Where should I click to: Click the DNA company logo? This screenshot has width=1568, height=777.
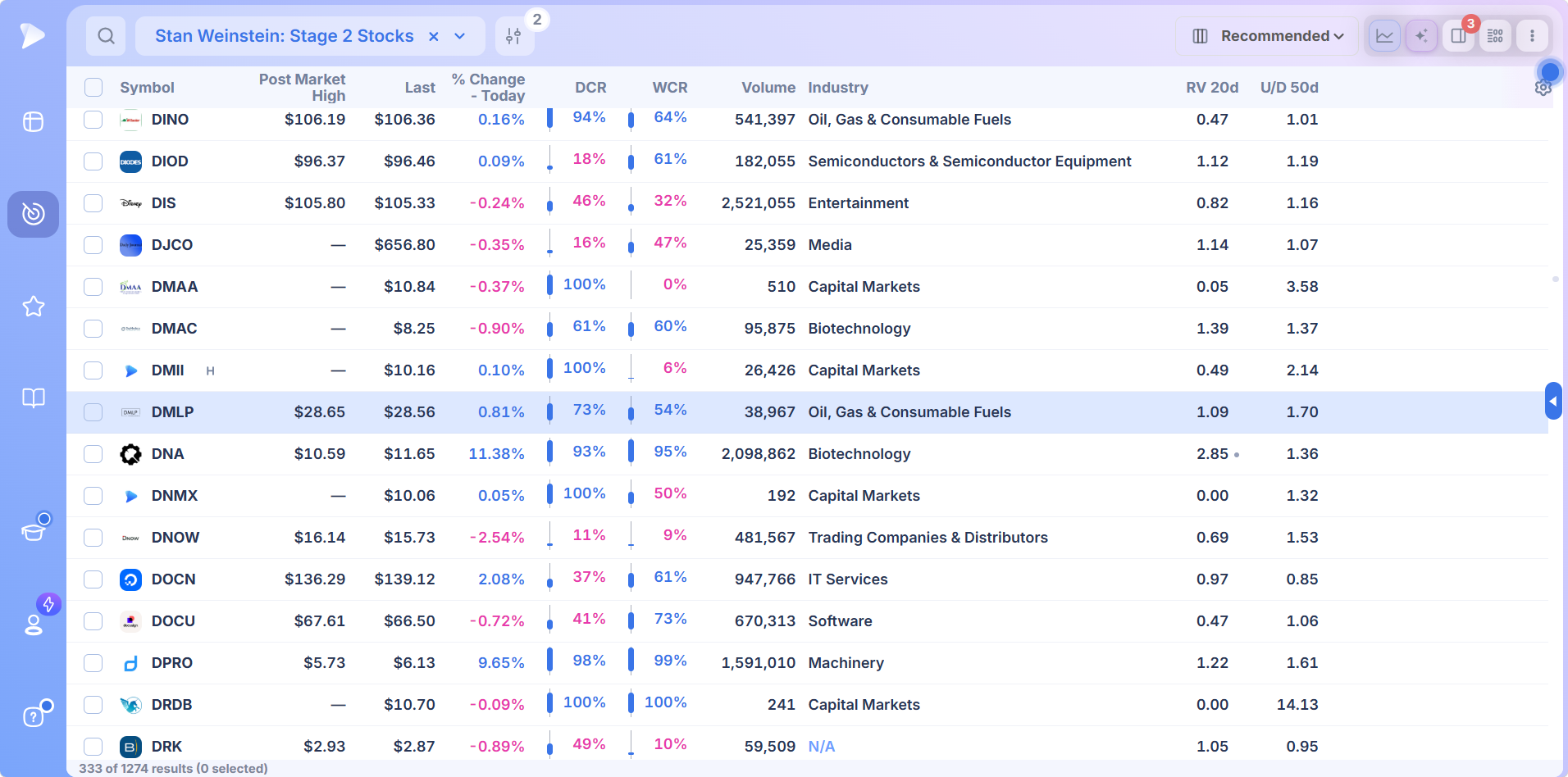click(x=130, y=454)
